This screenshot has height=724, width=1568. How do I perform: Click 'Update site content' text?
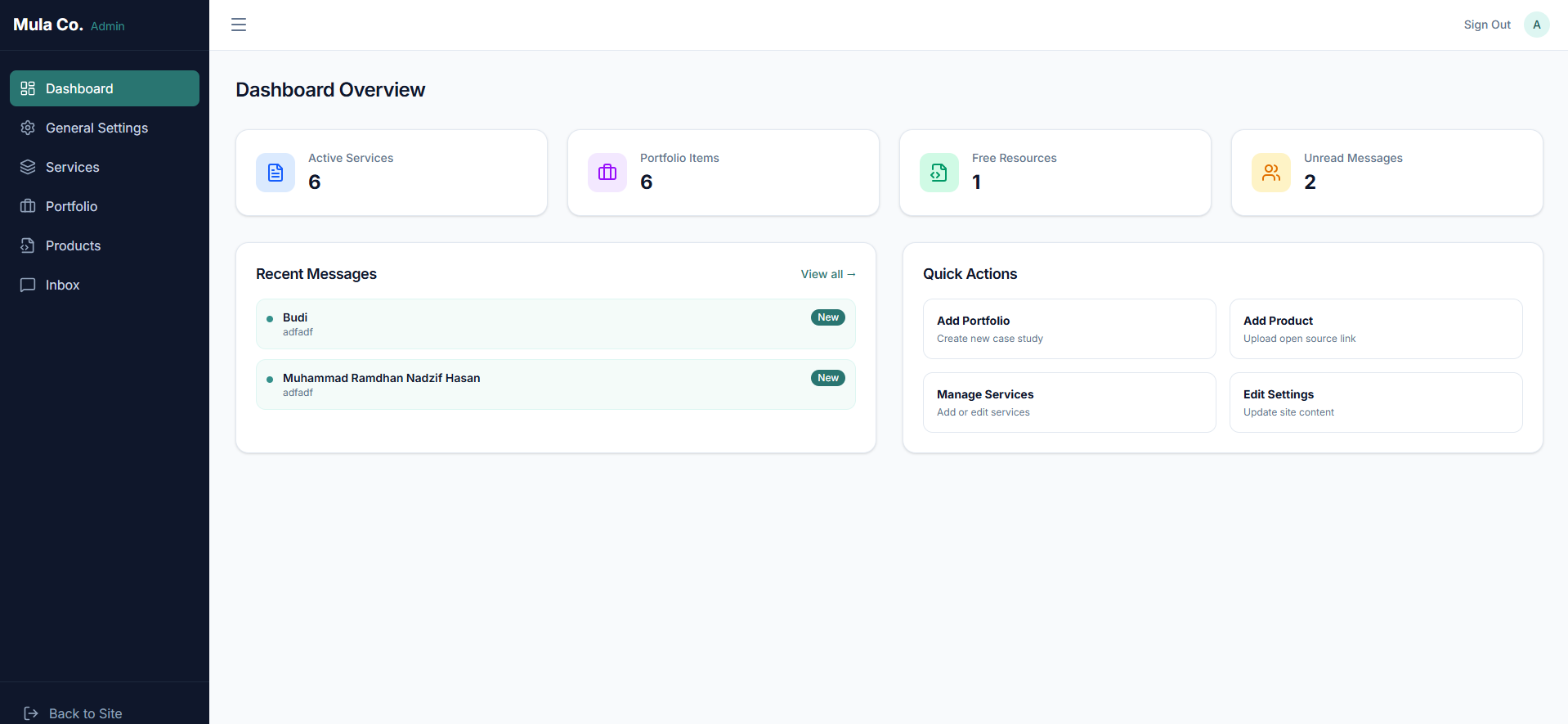tap(1289, 412)
